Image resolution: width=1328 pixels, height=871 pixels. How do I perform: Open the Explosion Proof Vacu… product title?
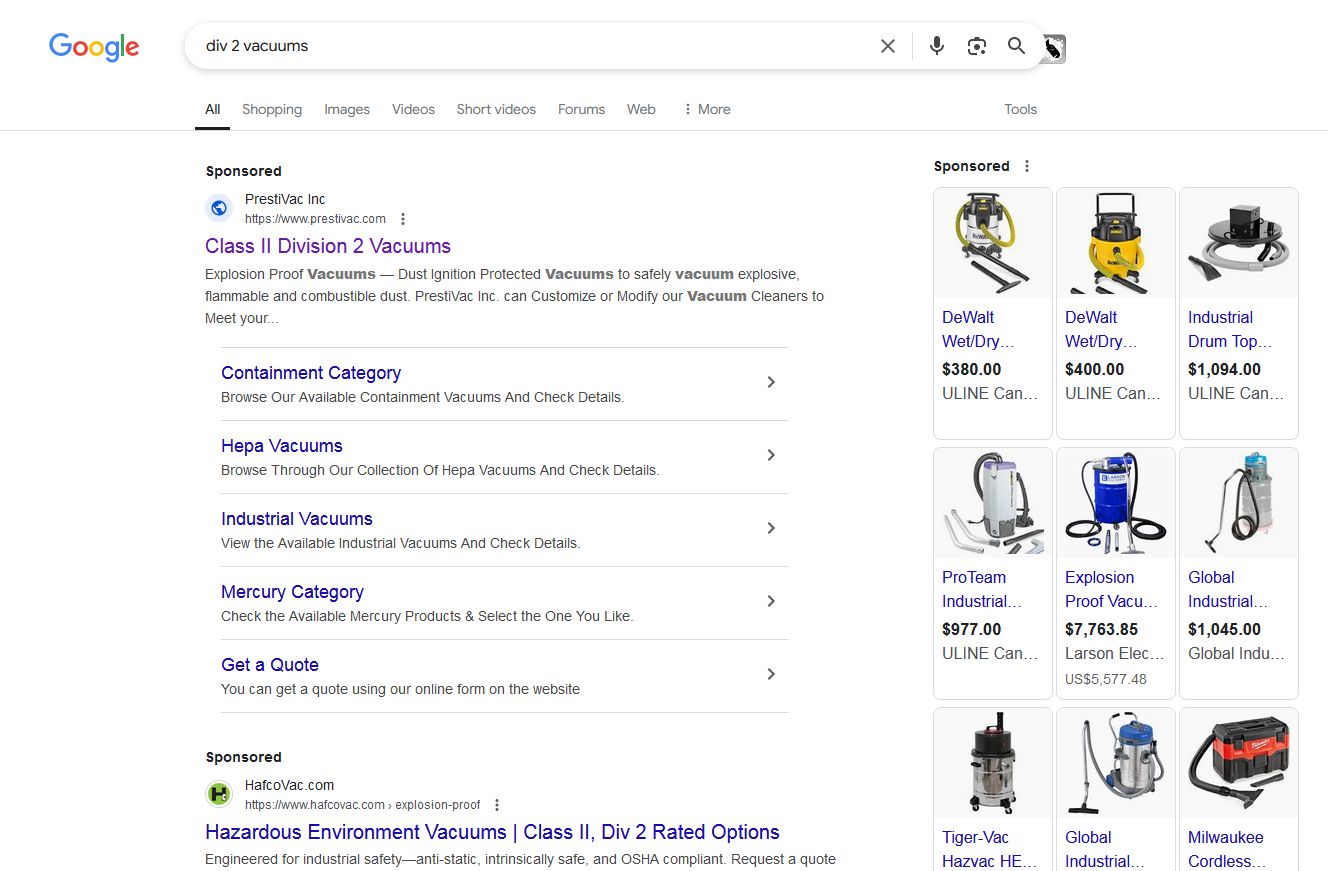[x=1111, y=589]
